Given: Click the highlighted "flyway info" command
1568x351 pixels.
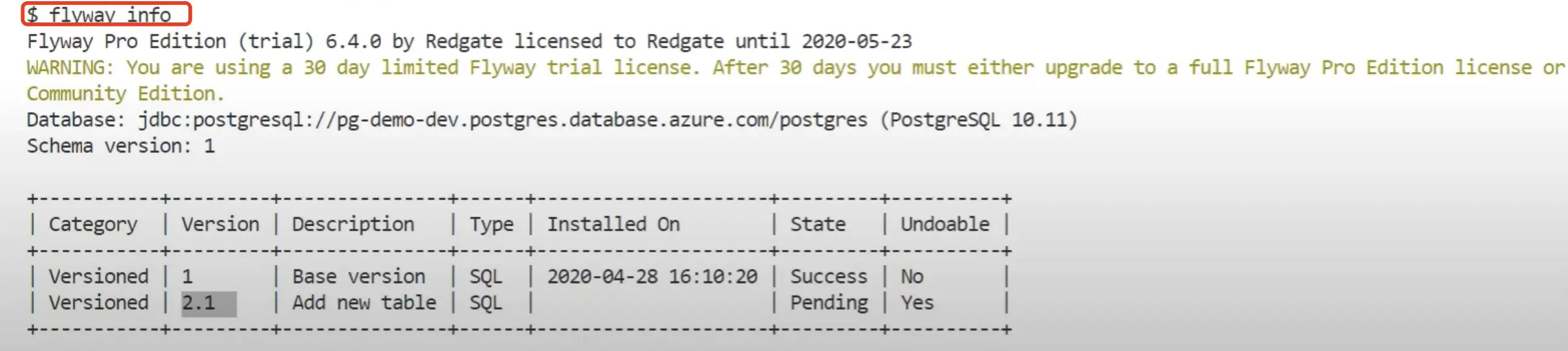Looking at the screenshot, I should [107, 14].
